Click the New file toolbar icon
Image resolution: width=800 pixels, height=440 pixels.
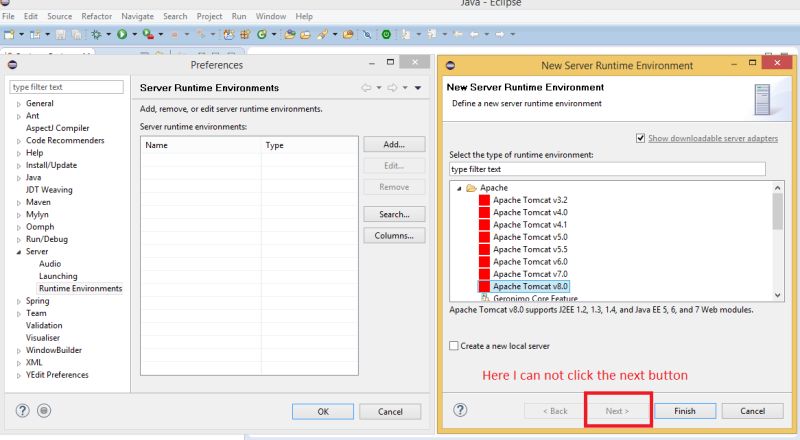[9, 34]
